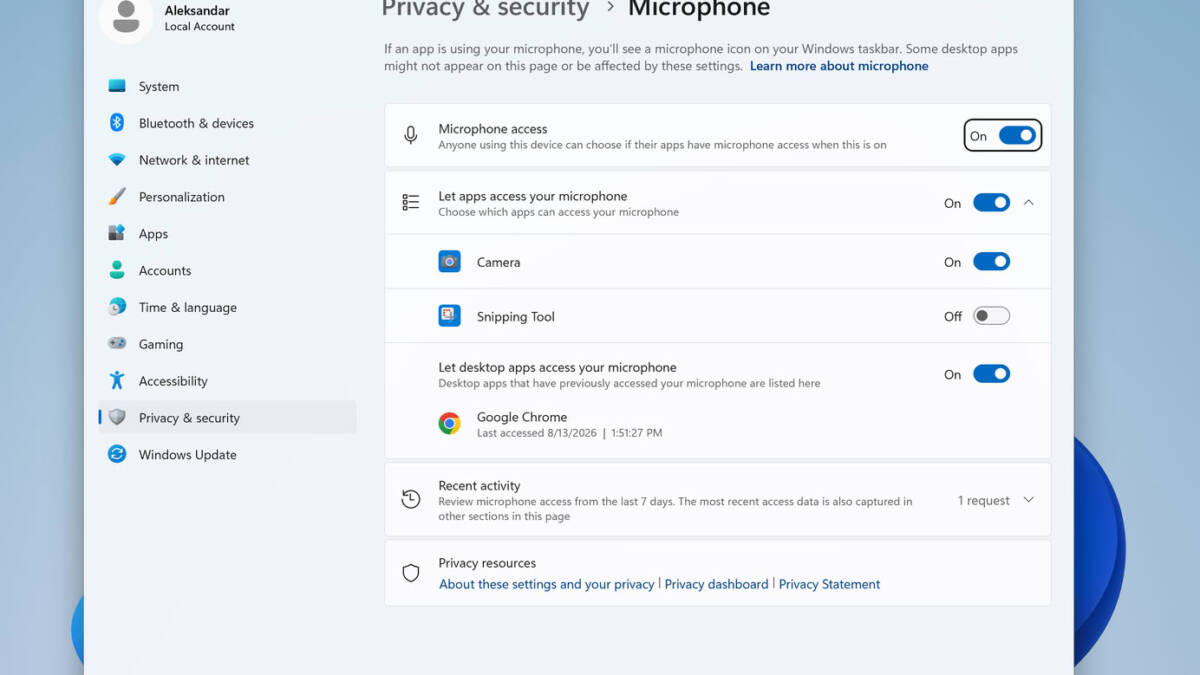Click the Local Account label

tap(200, 27)
